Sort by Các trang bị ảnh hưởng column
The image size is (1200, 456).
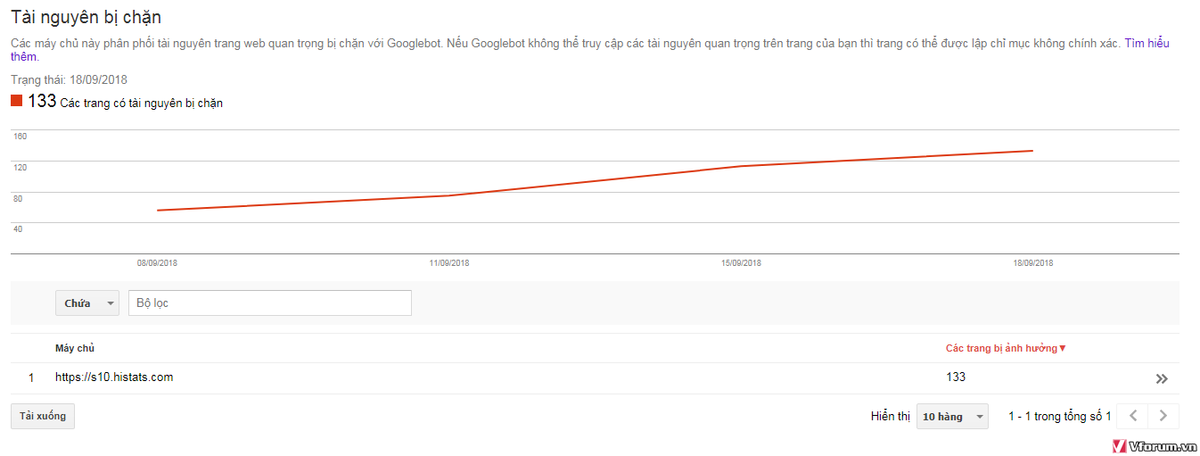pos(1001,349)
